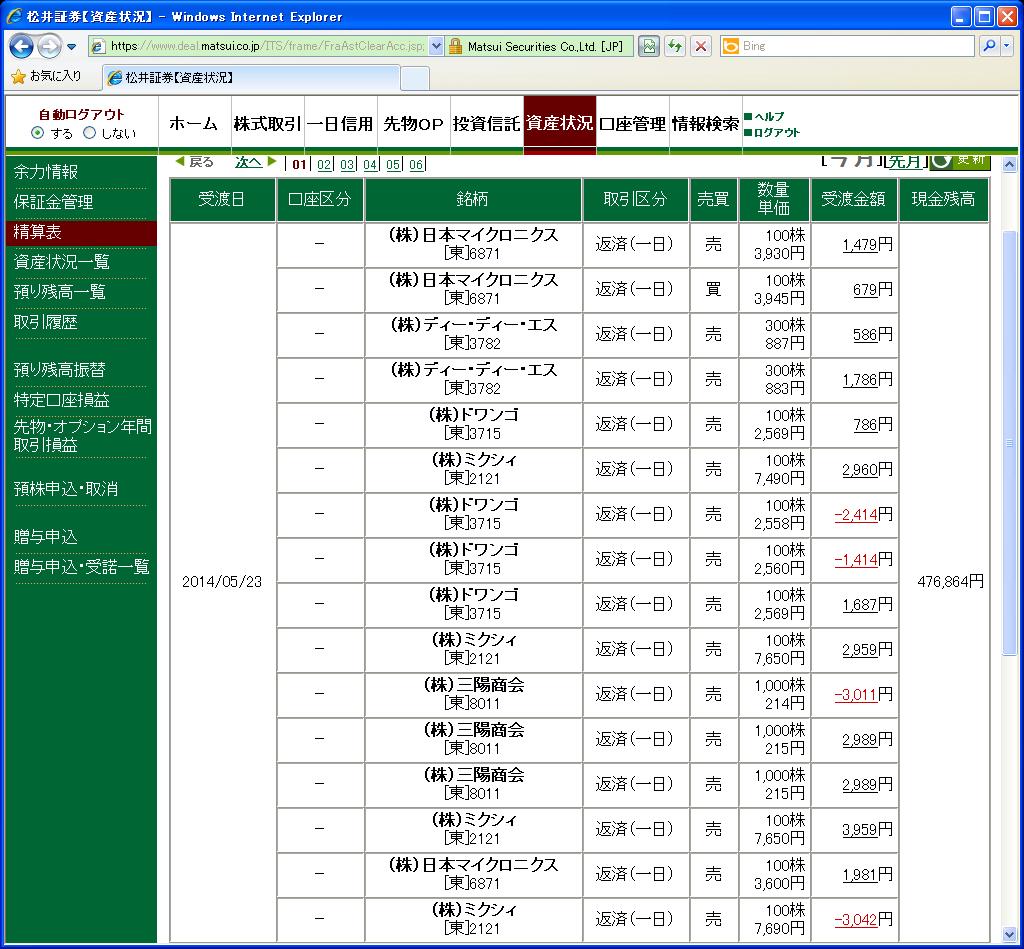The width and height of the screenshot is (1024, 949).
Task: Click the Favorites star icon
Action: [18, 76]
